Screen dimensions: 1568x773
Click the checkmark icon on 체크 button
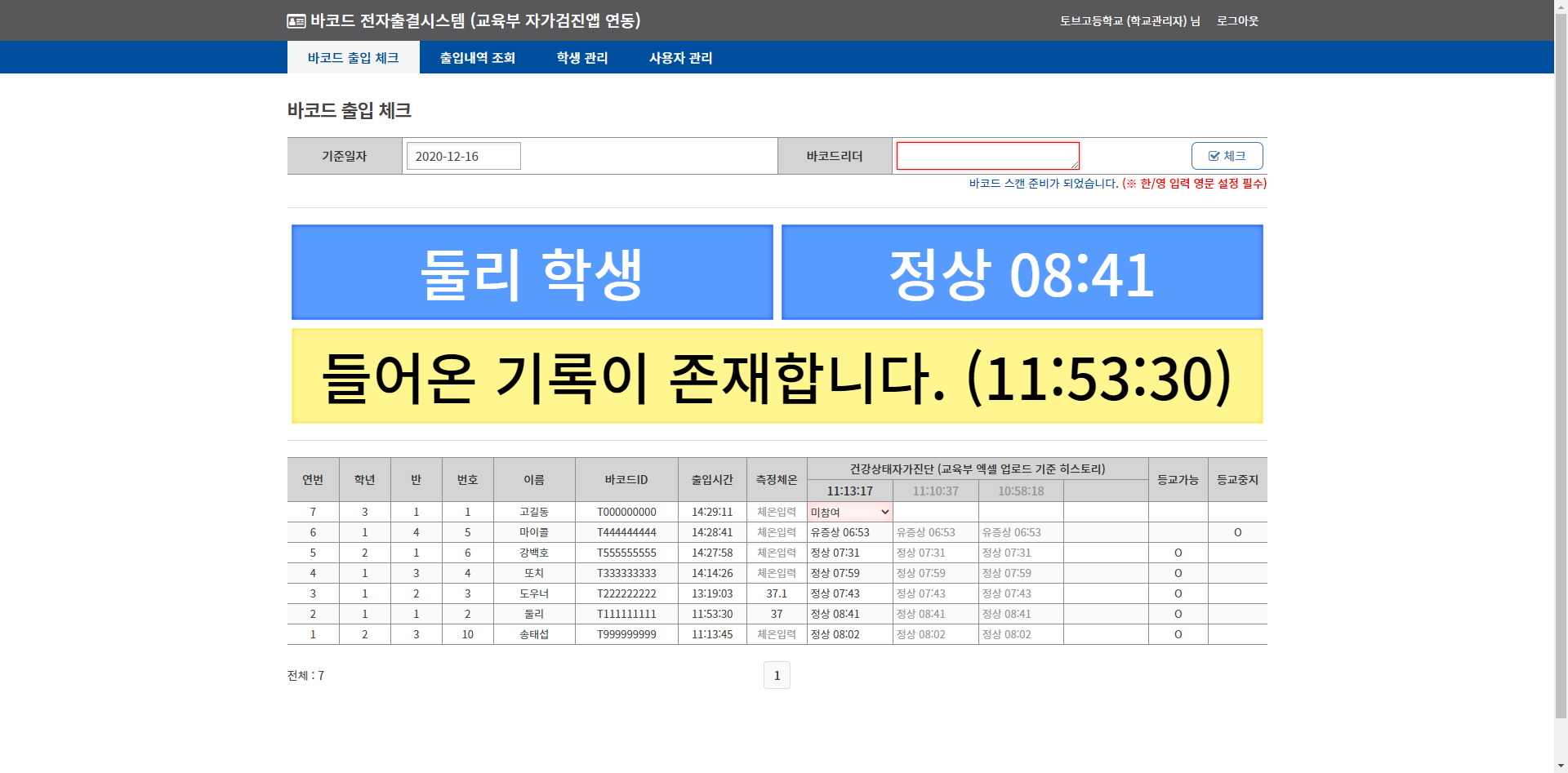click(x=1214, y=156)
